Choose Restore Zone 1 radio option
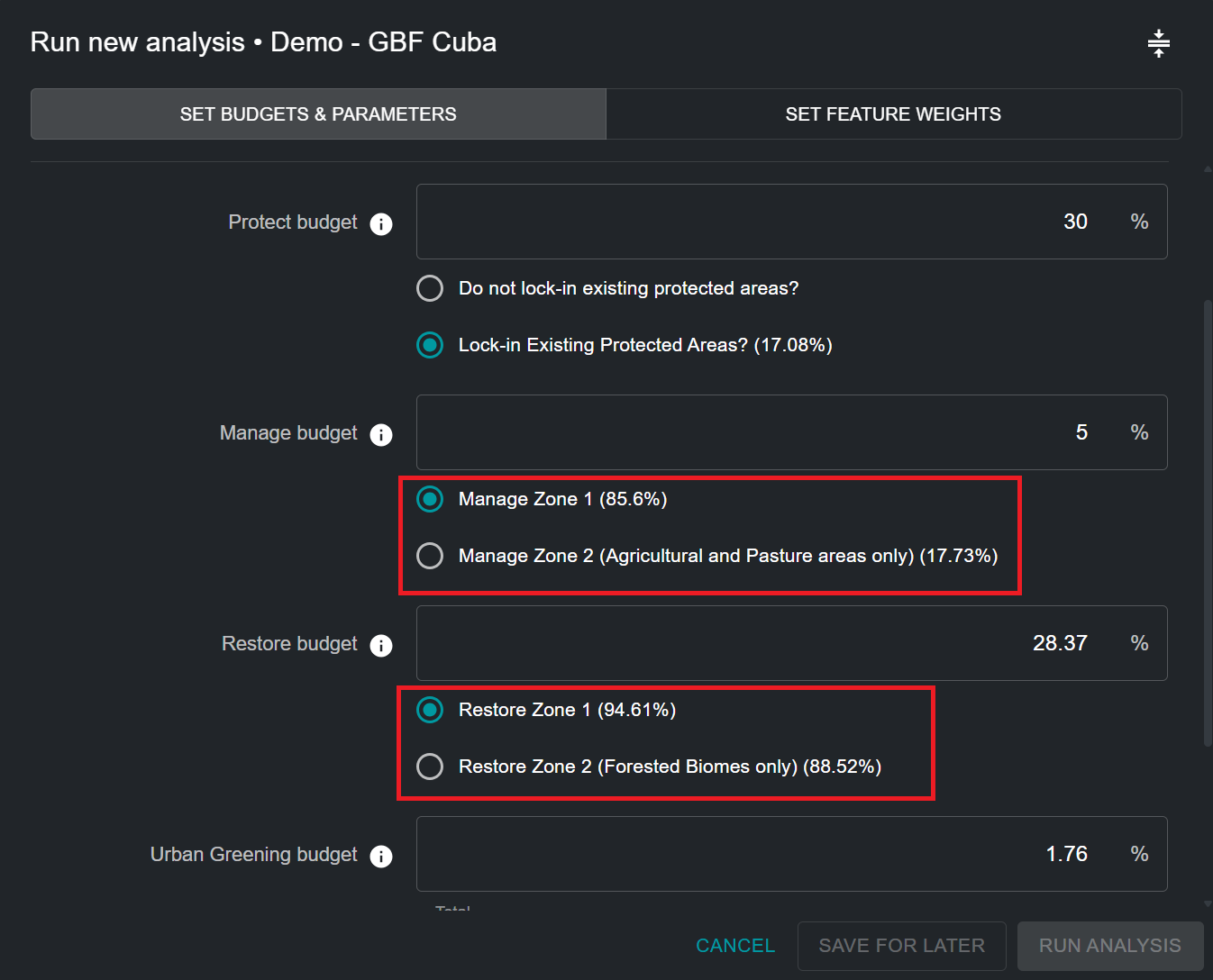Screen dimensions: 1213x980 [430, 710]
